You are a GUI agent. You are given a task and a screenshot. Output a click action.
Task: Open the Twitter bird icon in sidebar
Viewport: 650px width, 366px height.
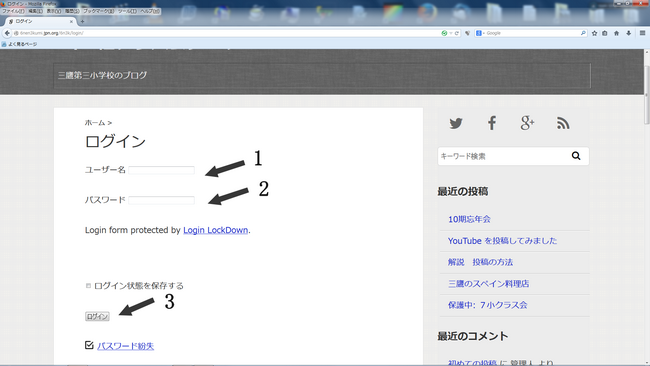(x=456, y=123)
